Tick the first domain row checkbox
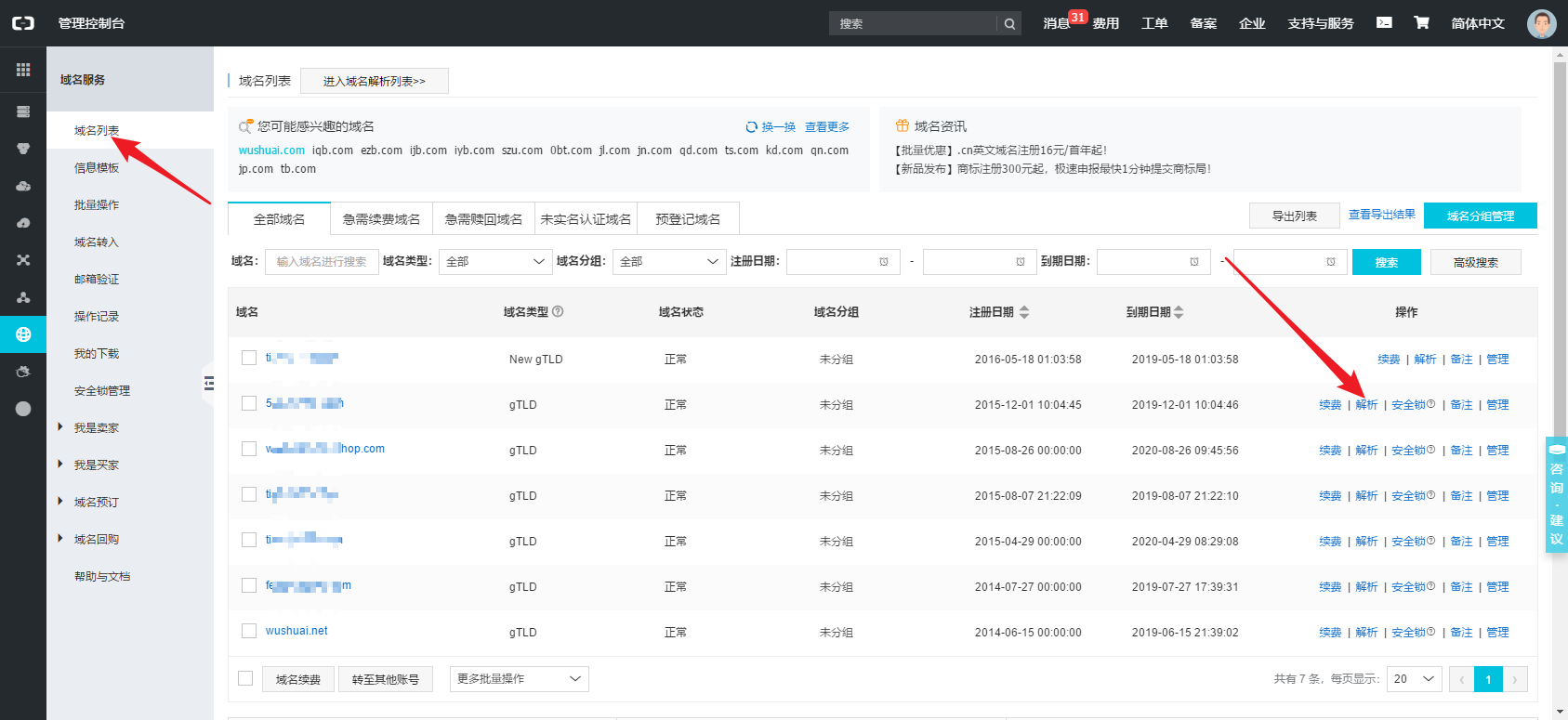The height and width of the screenshot is (720, 1568). click(249, 358)
